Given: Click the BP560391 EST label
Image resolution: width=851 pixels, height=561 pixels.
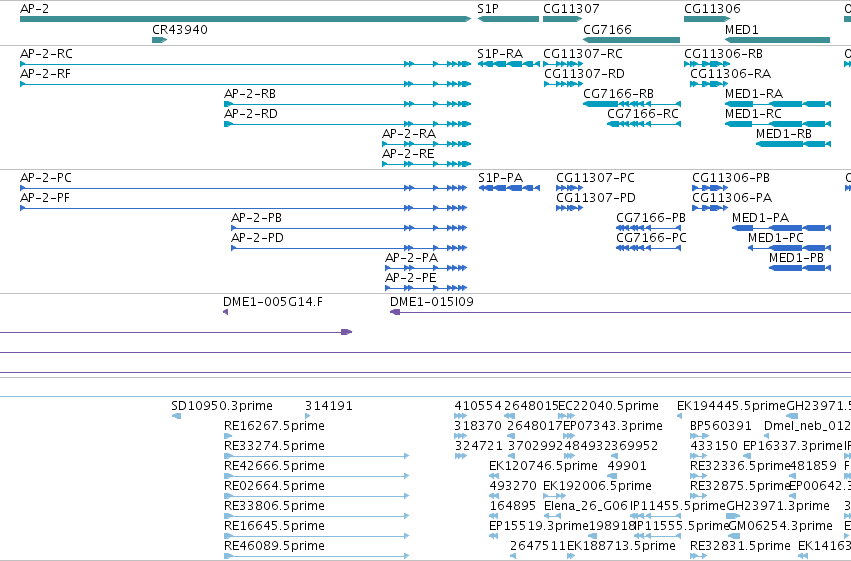Looking at the screenshot, I should (x=720, y=426).
